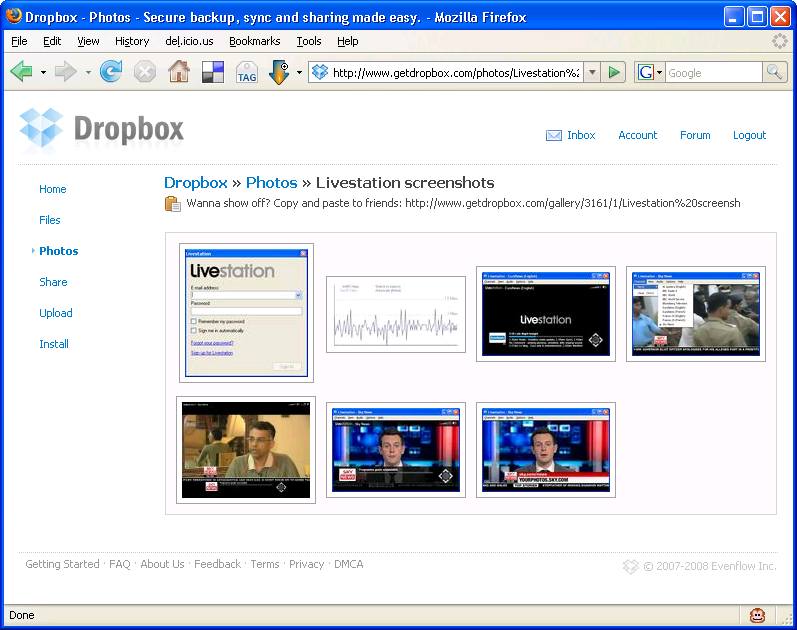Click the clipboard copy-link icon
The width and height of the screenshot is (797, 630).
(x=173, y=203)
